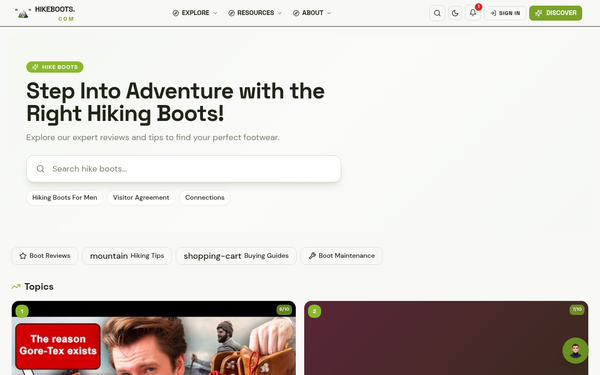
Task: Click the wrench icon on Boot Maintenance
Action: point(312,256)
